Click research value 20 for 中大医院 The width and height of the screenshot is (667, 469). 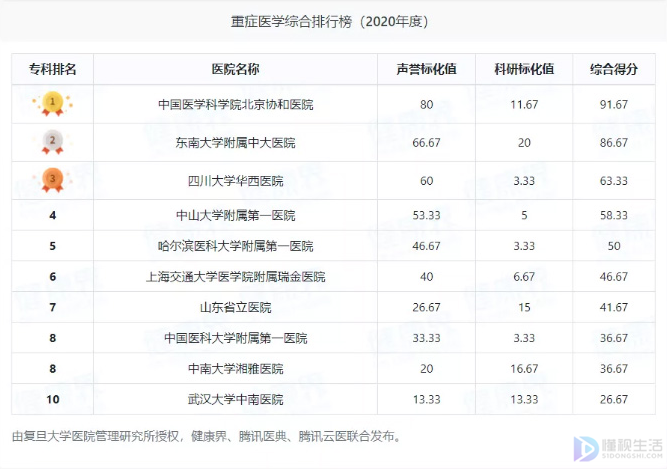pyautogui.click(x=524, y=143)
